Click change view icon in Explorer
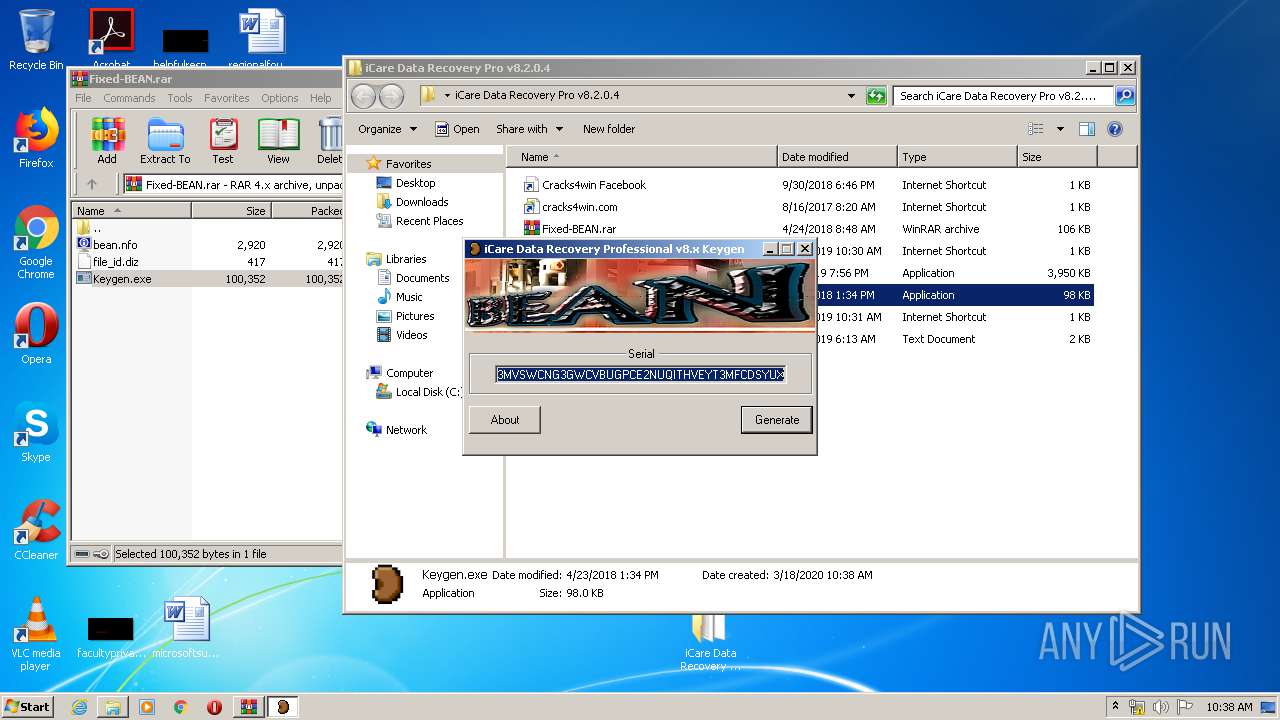1280x720 pixels. click(x=1036, y=129)
